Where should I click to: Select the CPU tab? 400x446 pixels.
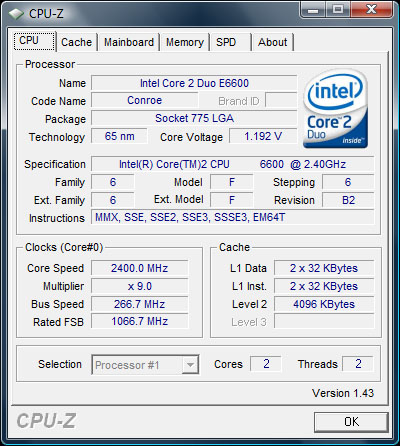pos(34,41)
